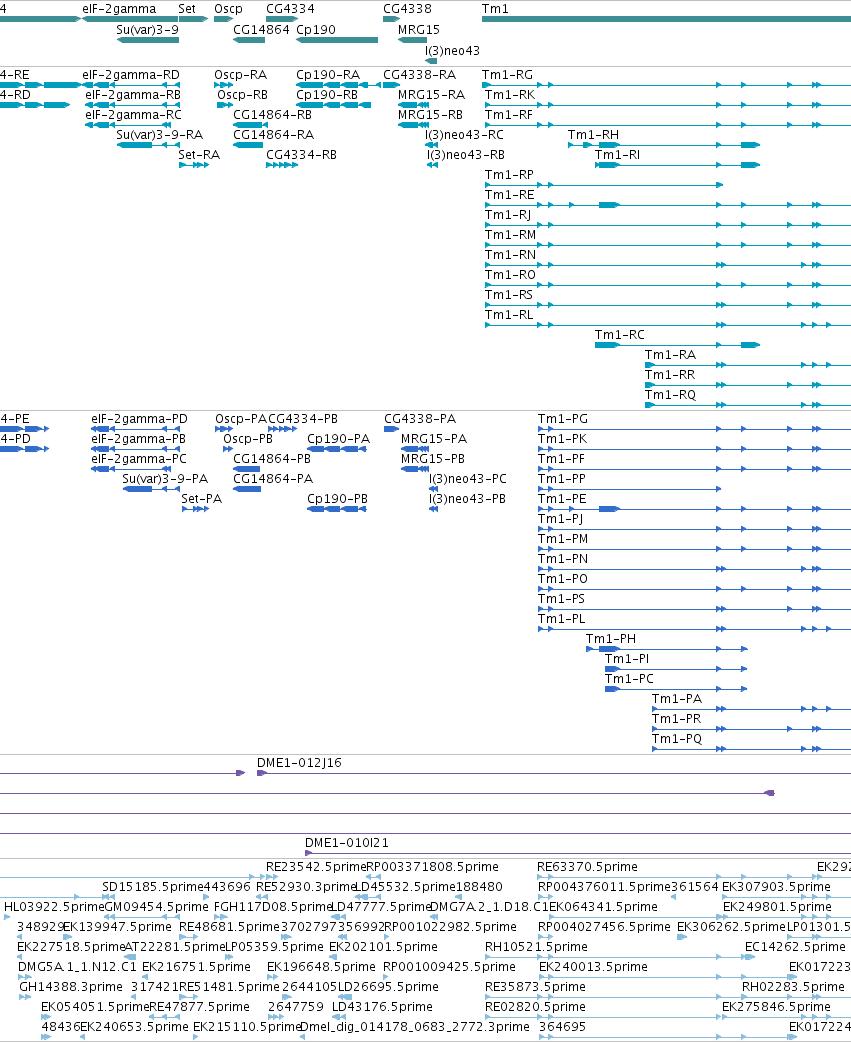Viewport: 851px width, 1042px height.
Task: Click EST HL03922.5prime
Action: coord(54,907)
